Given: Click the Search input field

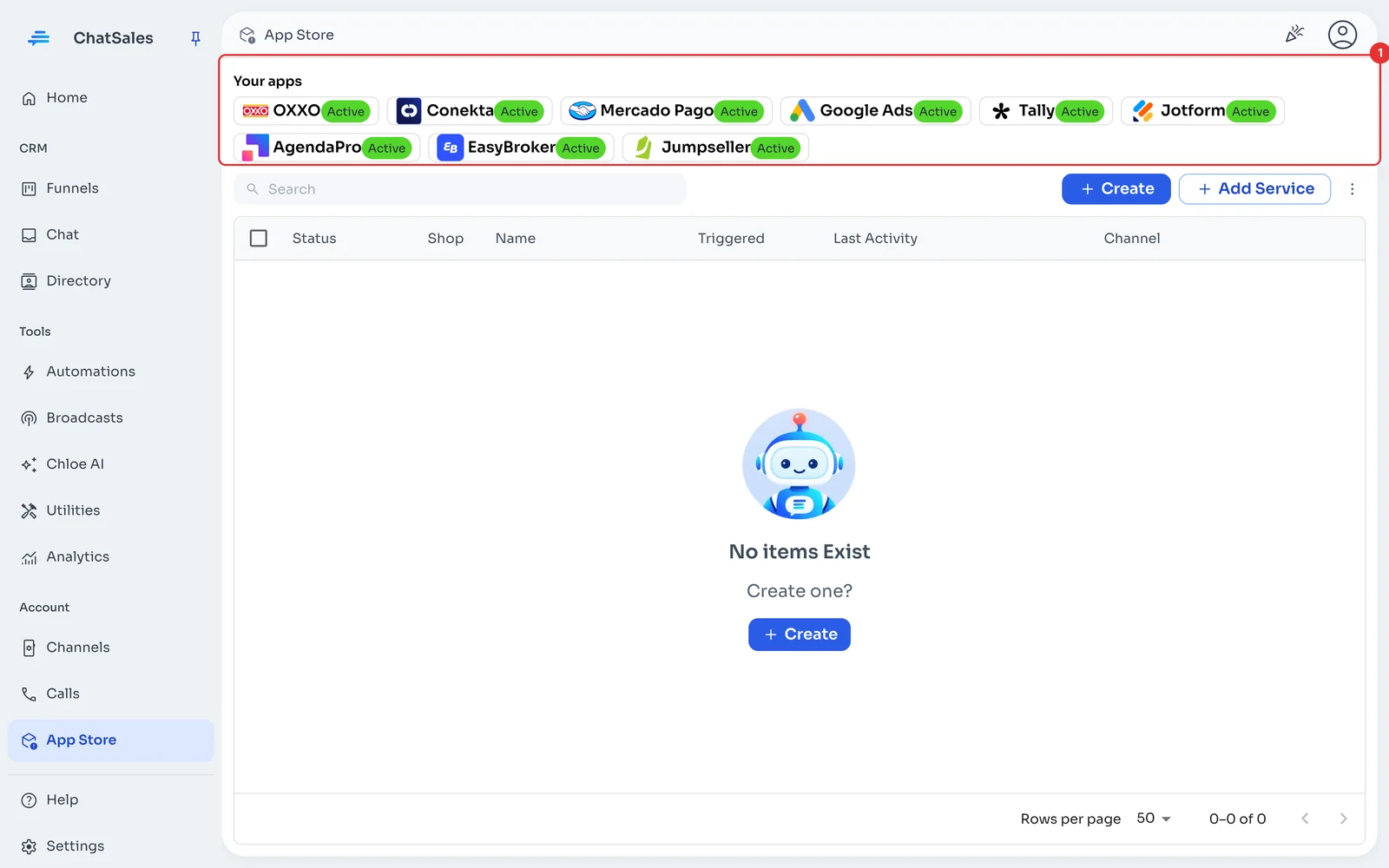Looking at the screenshot, I should [x=460, y=189].
